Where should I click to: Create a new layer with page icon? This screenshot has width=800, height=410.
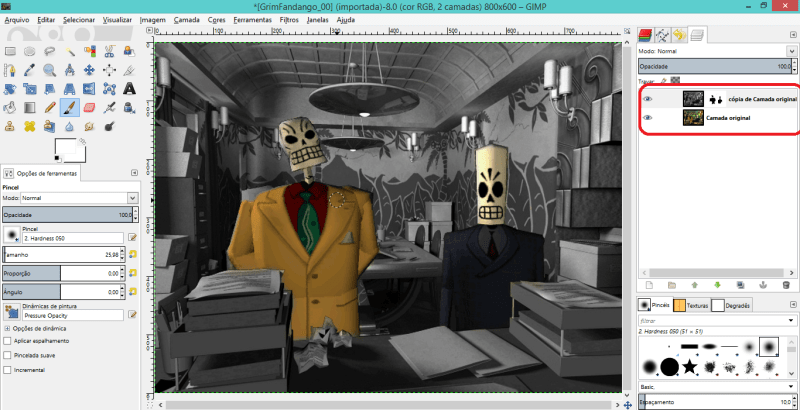(x=648, y=285)
